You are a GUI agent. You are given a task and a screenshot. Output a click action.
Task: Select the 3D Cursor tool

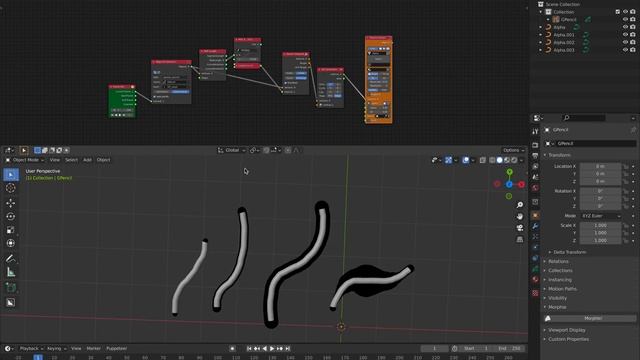[x=11, y=188]
